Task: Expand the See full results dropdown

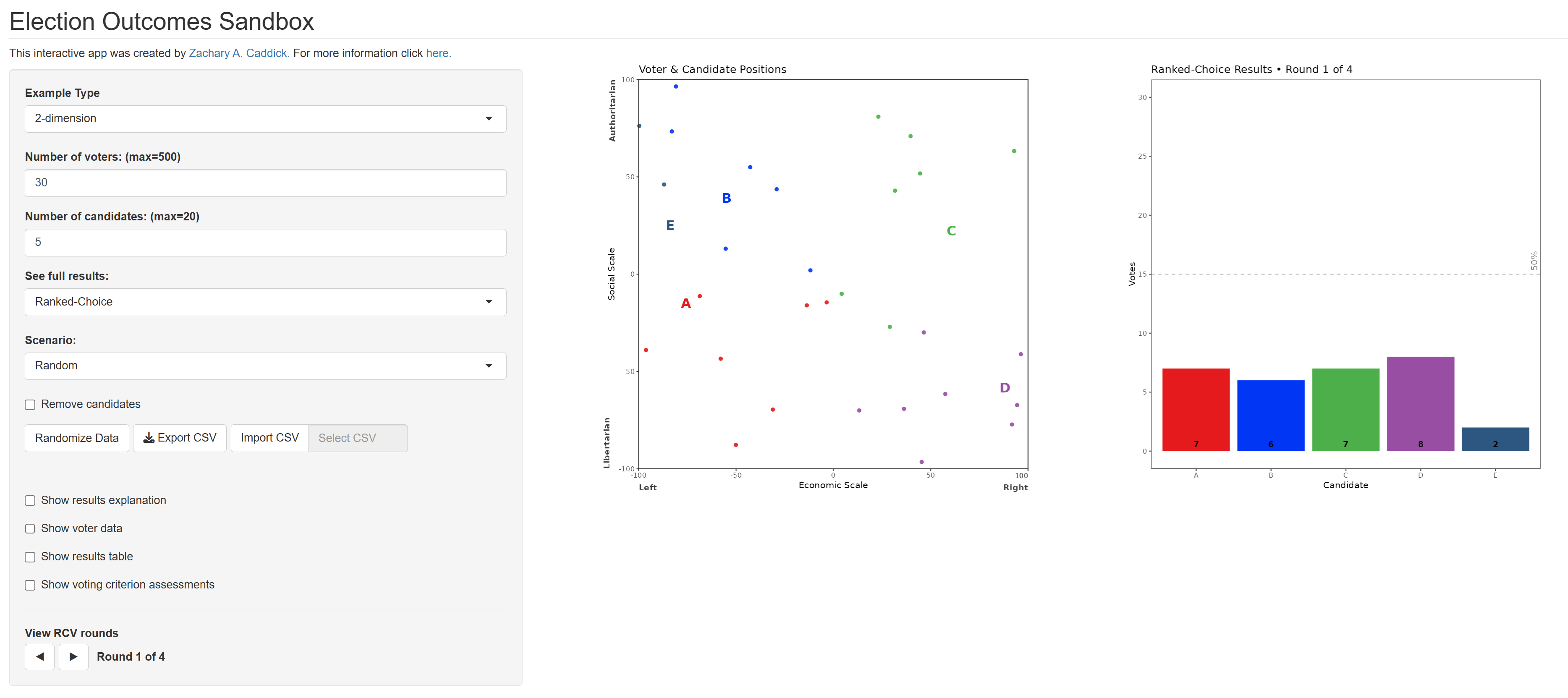Action: click(265, 302)
